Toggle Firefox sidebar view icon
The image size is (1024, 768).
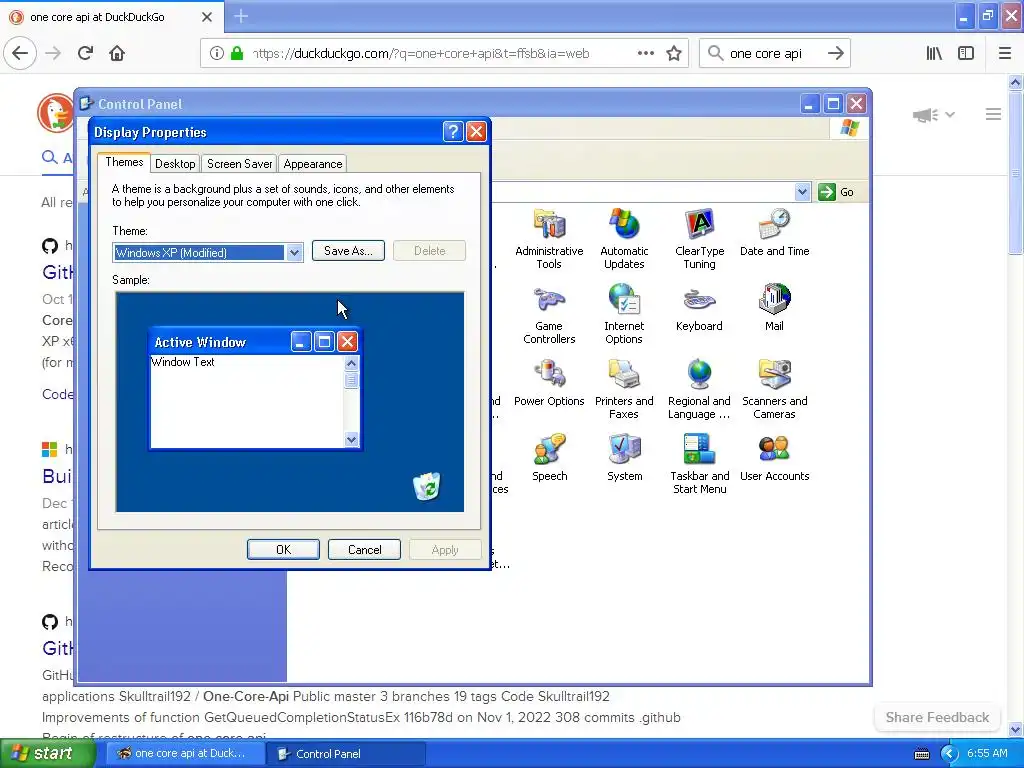966,54
